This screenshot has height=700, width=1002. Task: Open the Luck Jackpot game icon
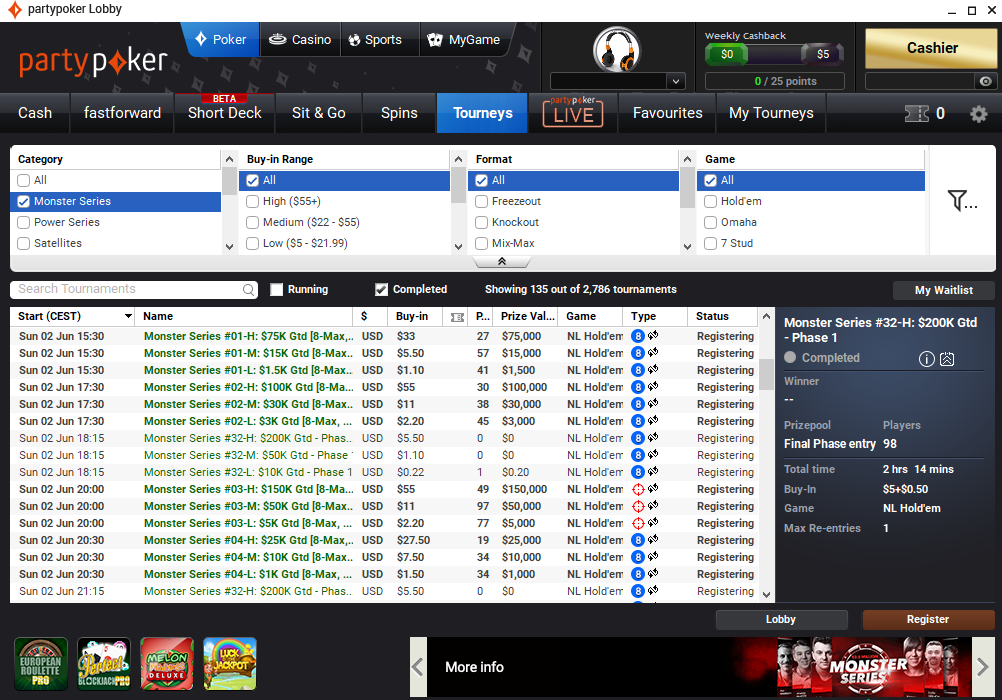(x=230, y=664)
